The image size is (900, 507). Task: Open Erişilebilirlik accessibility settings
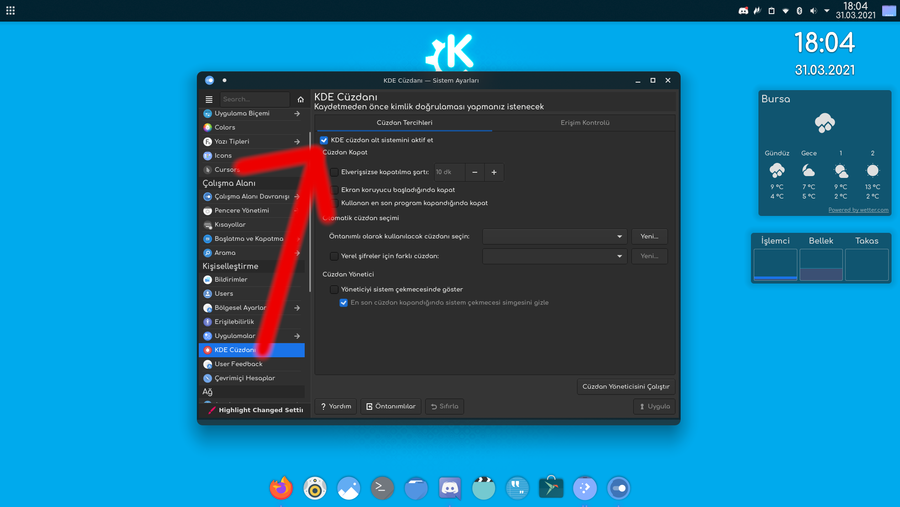[x=251, y=322]
